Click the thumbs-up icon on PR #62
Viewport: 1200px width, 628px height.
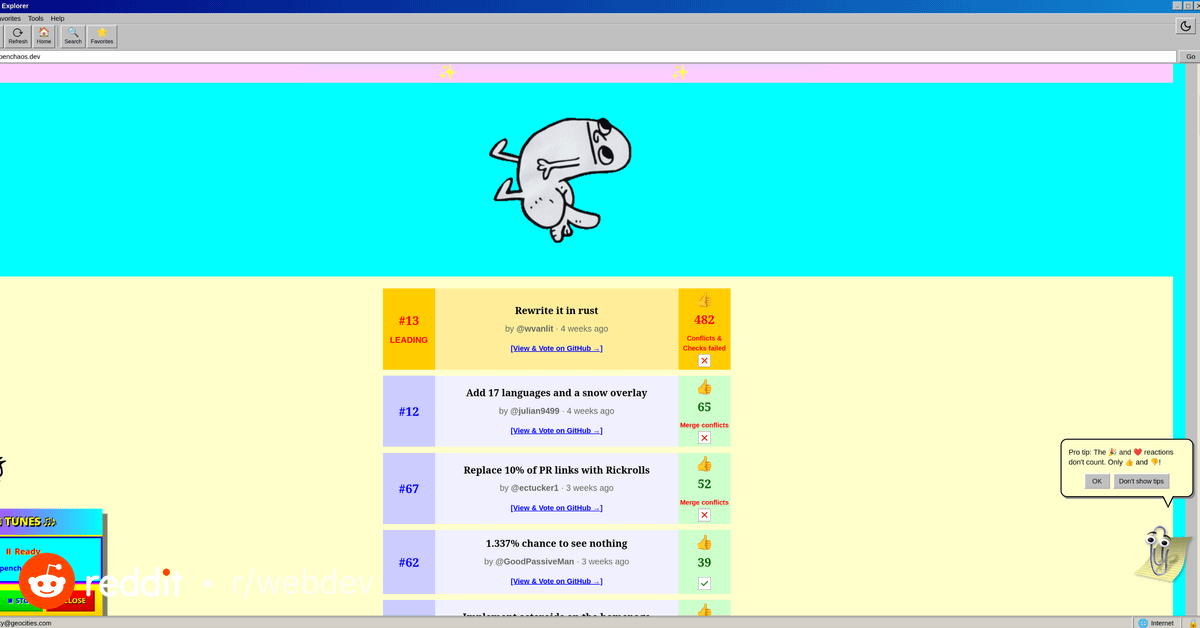[704, 542]
